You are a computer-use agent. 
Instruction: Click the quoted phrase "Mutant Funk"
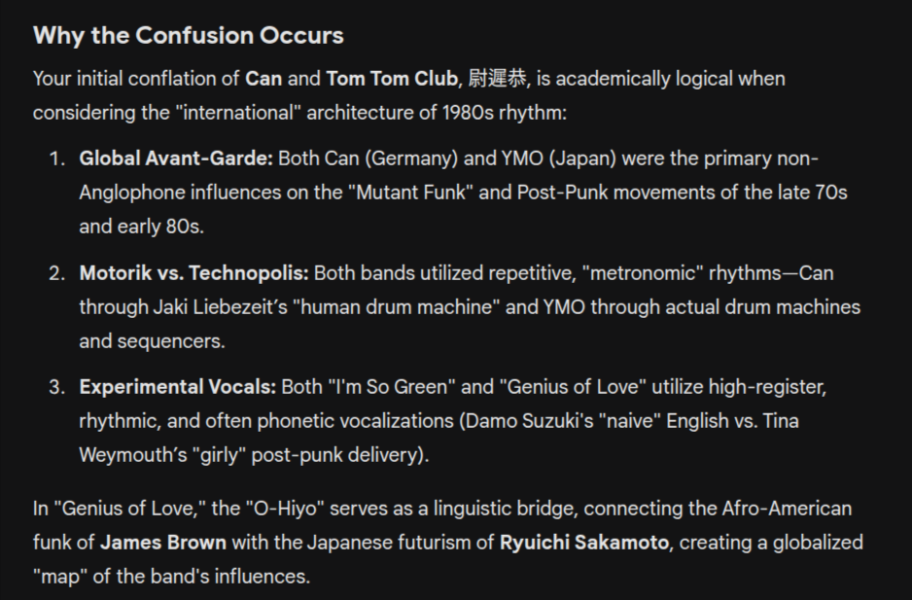(411, 192)
